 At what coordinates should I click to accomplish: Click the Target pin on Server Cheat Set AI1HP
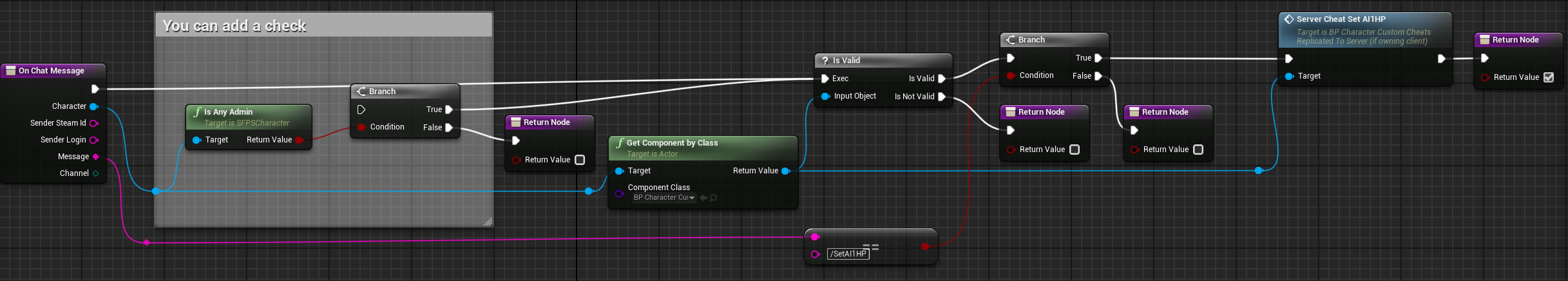[1289, 76]
